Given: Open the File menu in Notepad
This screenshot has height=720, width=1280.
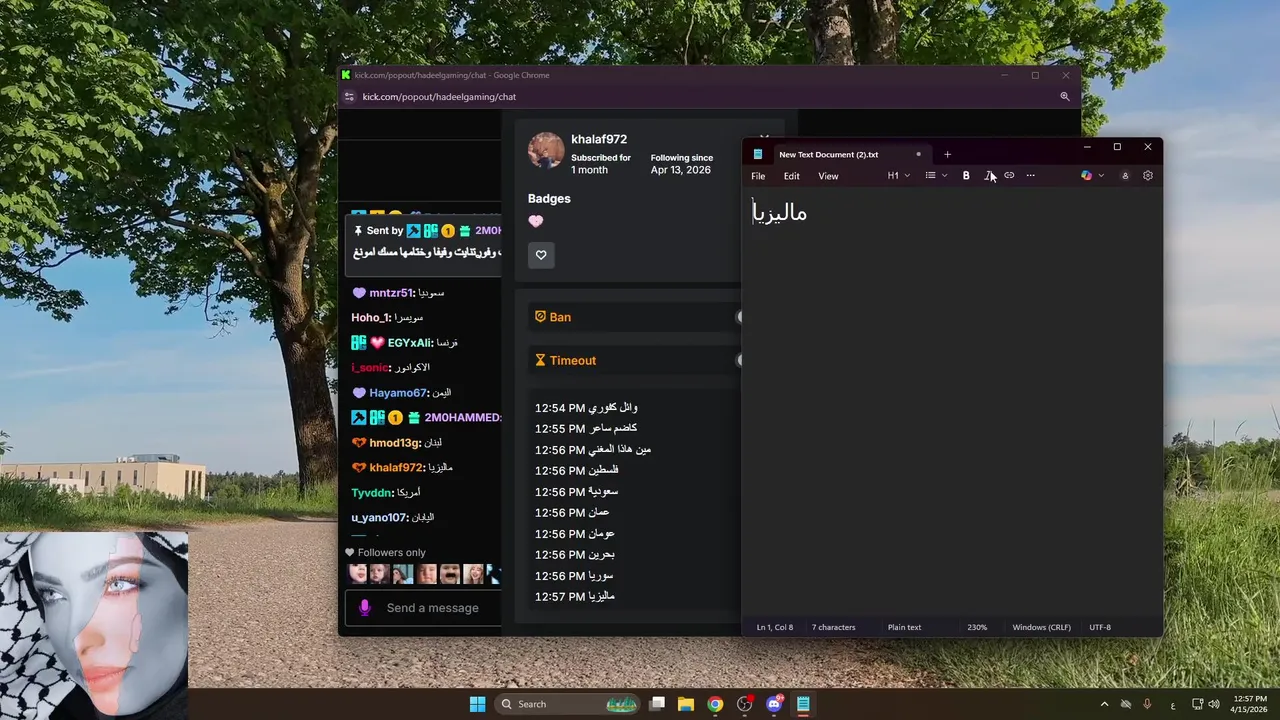Looking at the screenshot, I should tap(758, 176).
